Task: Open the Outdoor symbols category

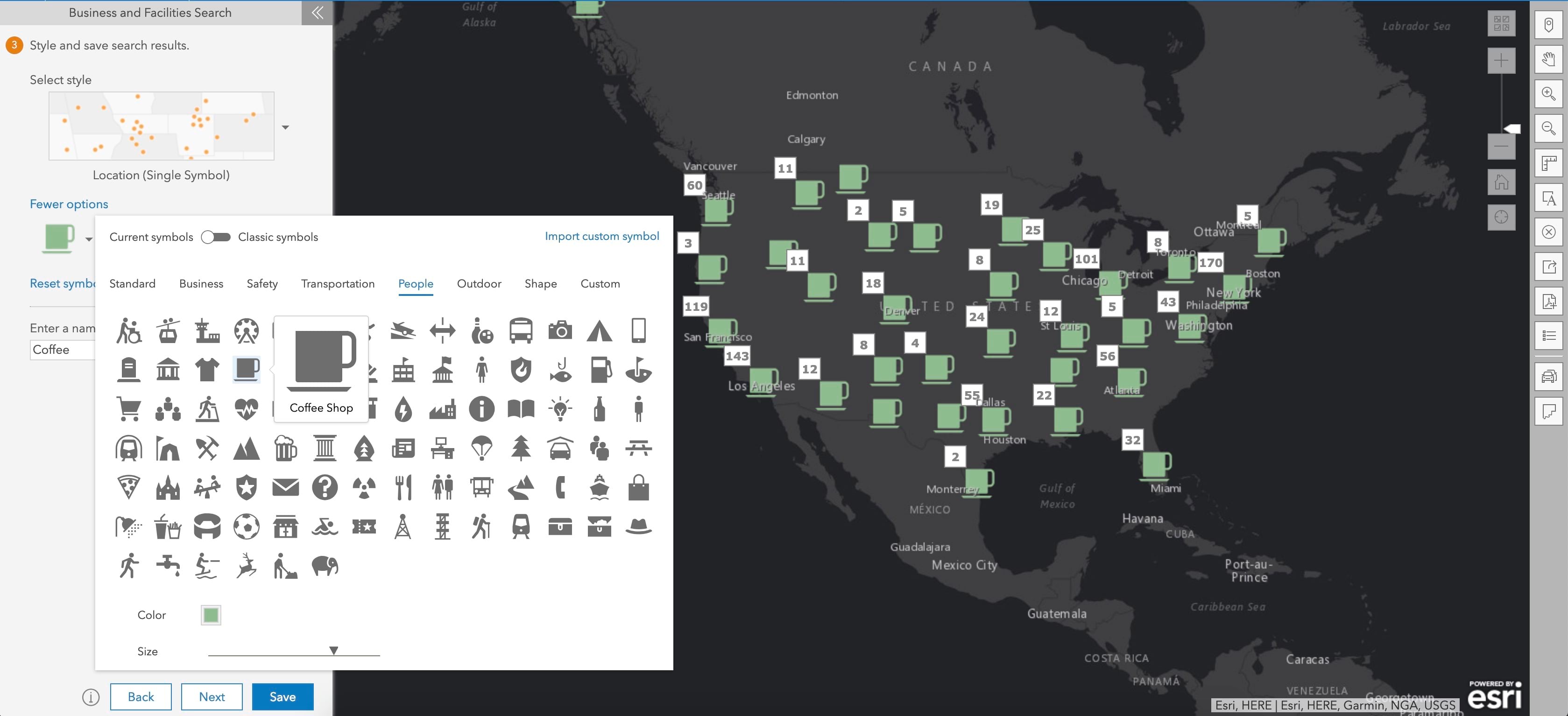Action: 479,283
